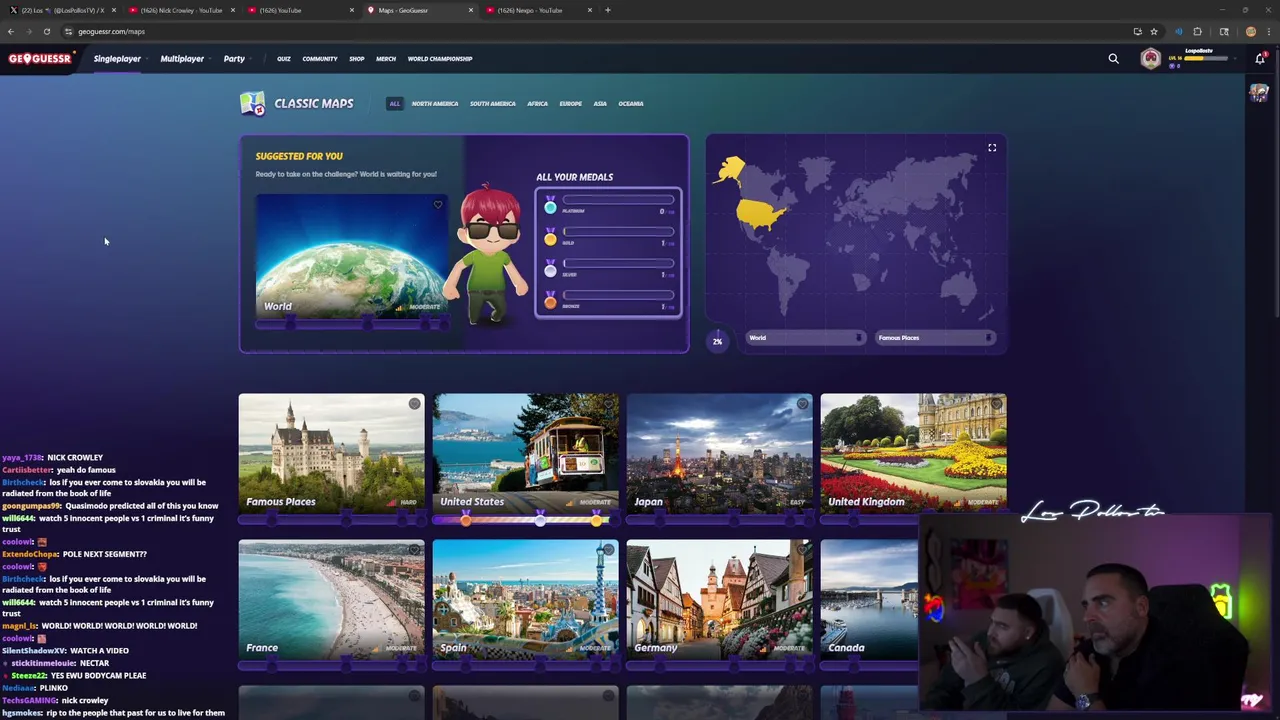This screenshot has height=720, width=1280.
Task: Open the Famous Places map card
Action: [x=331, y=453]
